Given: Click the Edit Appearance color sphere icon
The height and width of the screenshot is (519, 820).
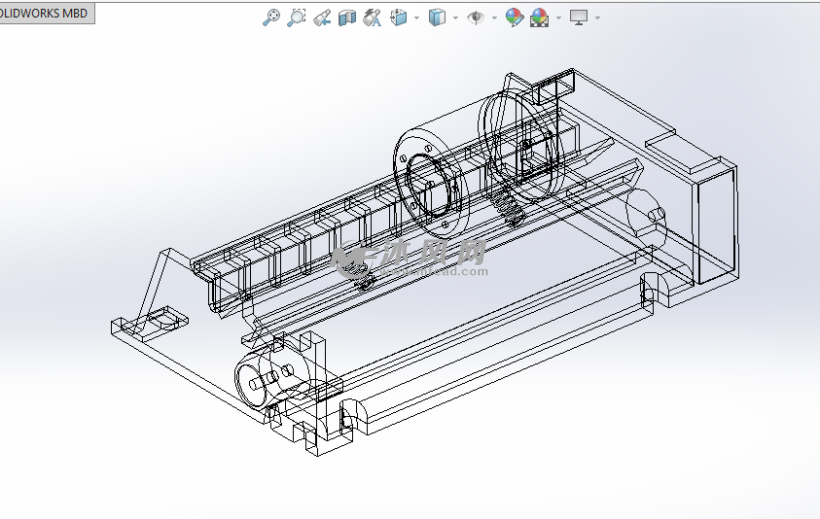Looking at the screenshot, I should click(x=515, y=18).
